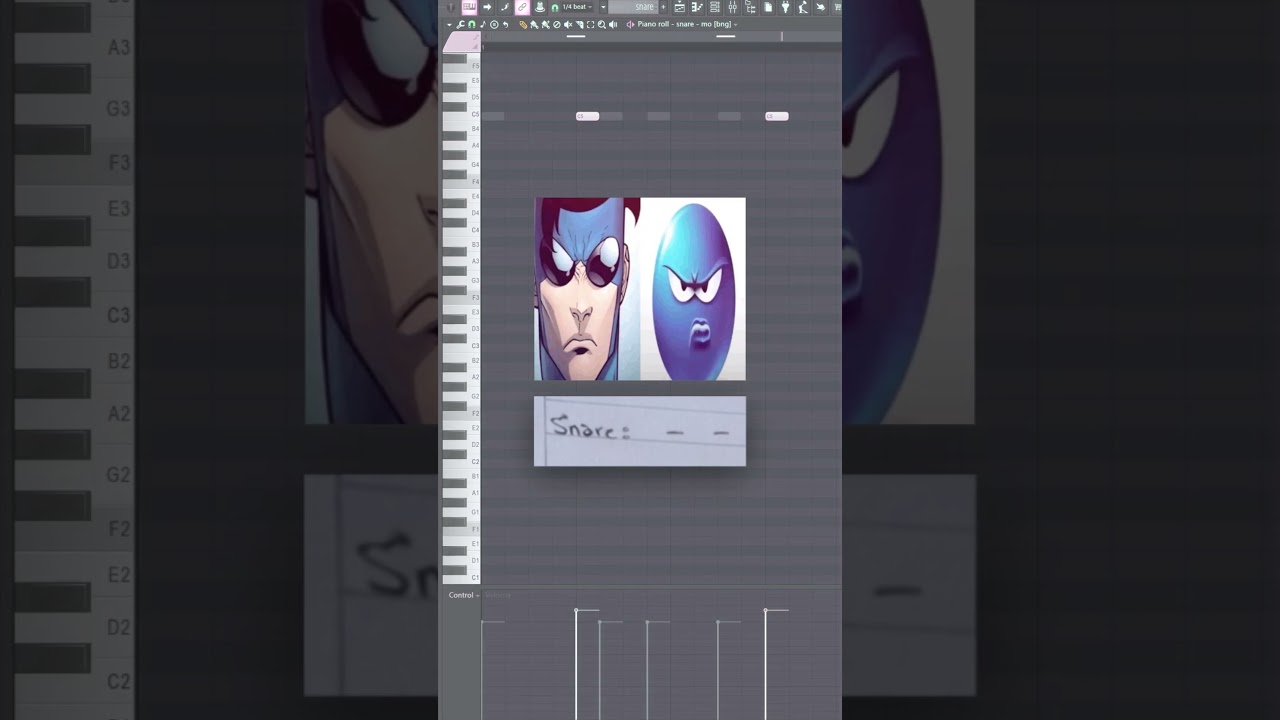The height and width of the screenshot is (720, 1280).
Task: Click the document page icon in top toolbar
Action: 768,7
